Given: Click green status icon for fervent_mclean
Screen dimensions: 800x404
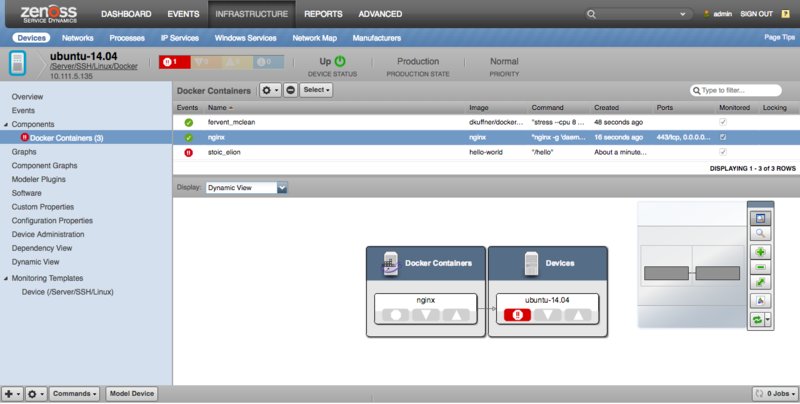Looking at the screenshot, I should pyautogui.click(x=189, y=122).
